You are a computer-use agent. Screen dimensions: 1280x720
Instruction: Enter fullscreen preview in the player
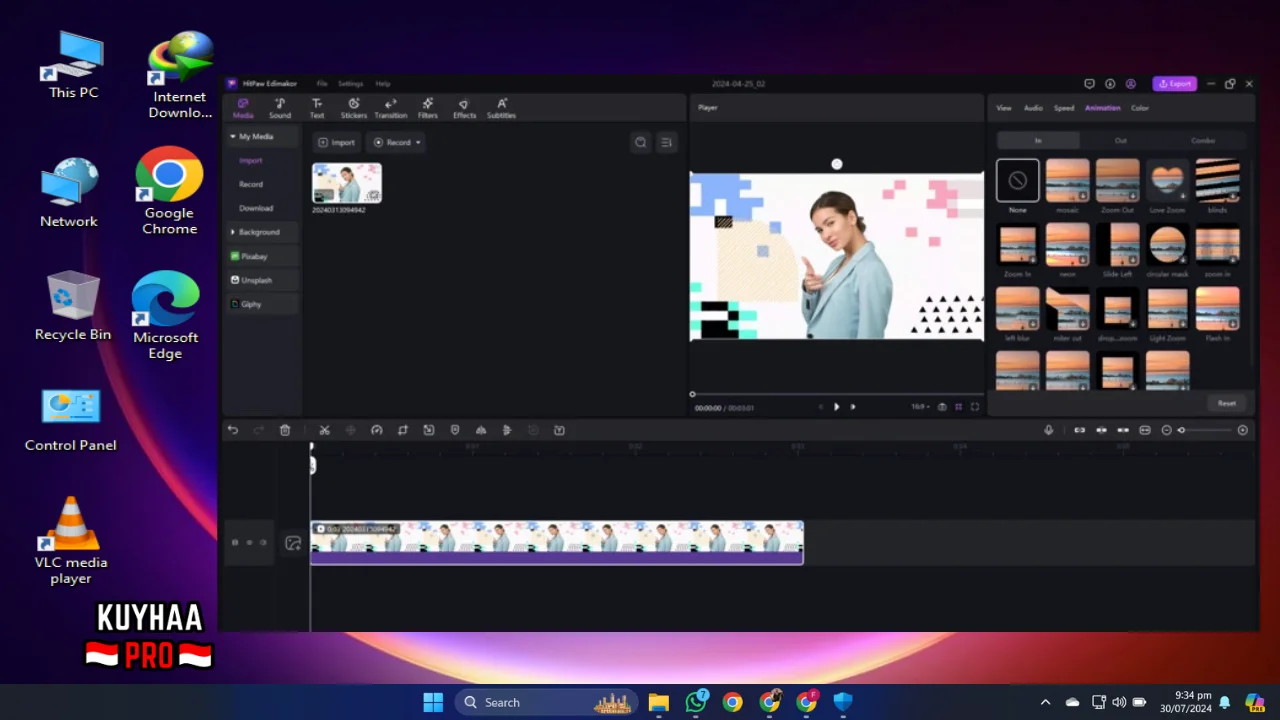pyautogui.click(x=975, y=407)
